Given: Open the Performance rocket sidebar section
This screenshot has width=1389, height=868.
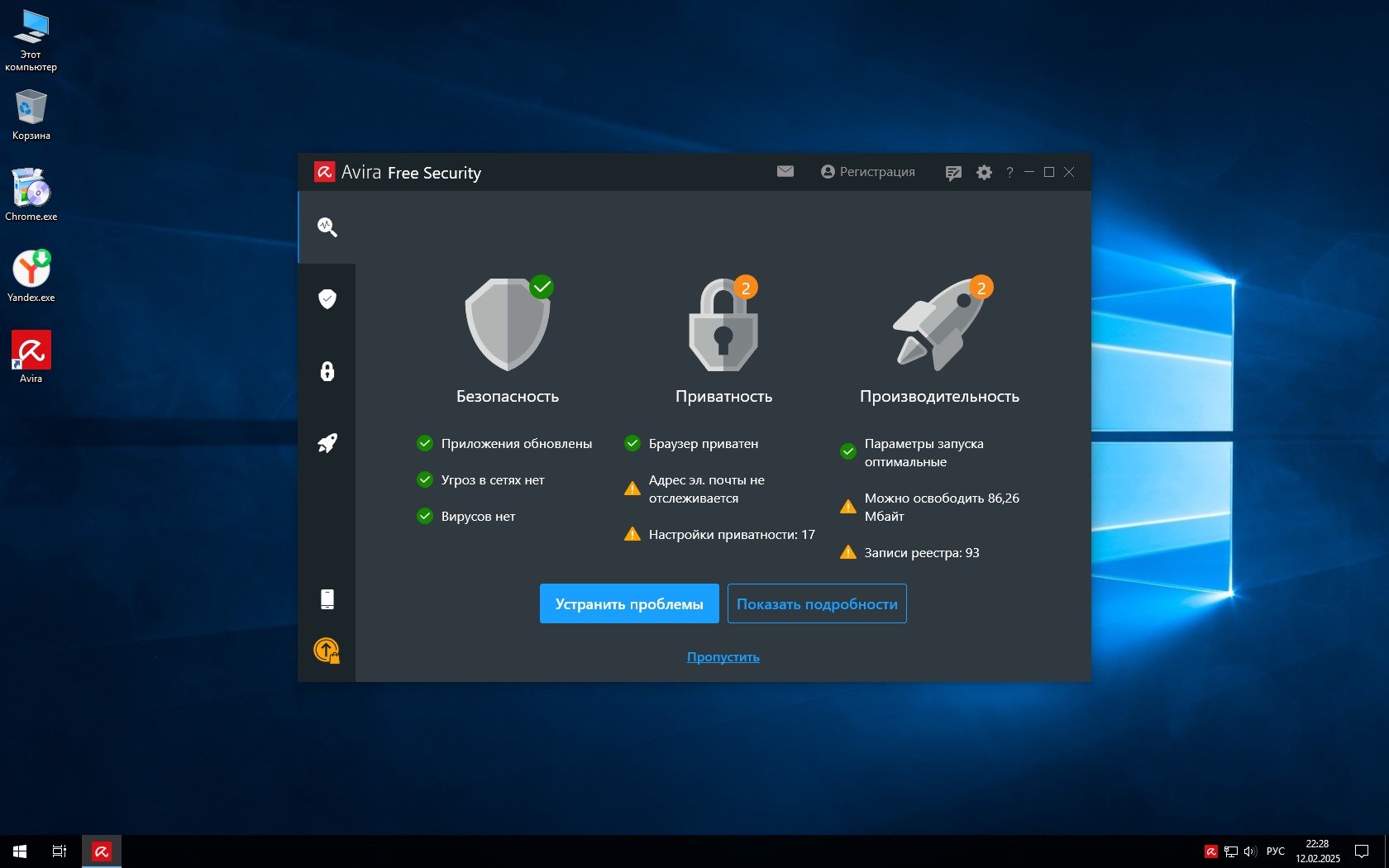Looking at the screenshot, I should 327,443.
